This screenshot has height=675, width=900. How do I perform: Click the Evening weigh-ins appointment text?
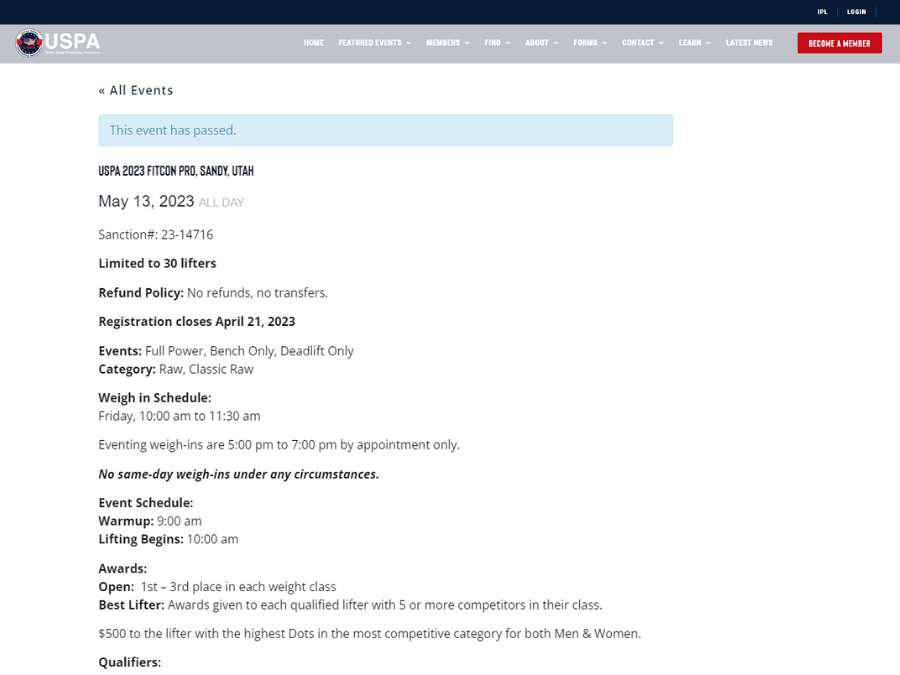[x=279, y=445]
